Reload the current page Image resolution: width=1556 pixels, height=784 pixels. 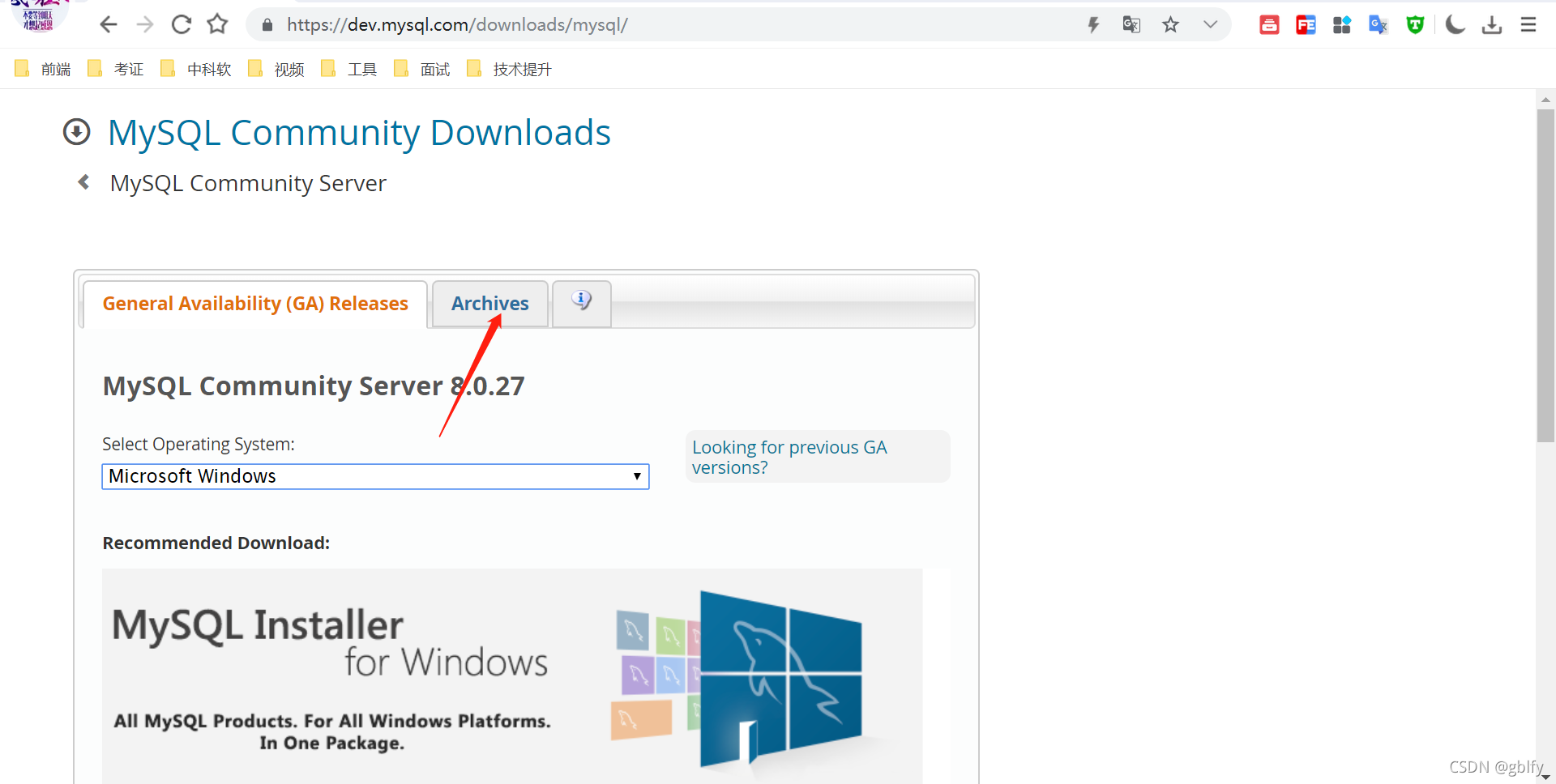tap(182, 24)
